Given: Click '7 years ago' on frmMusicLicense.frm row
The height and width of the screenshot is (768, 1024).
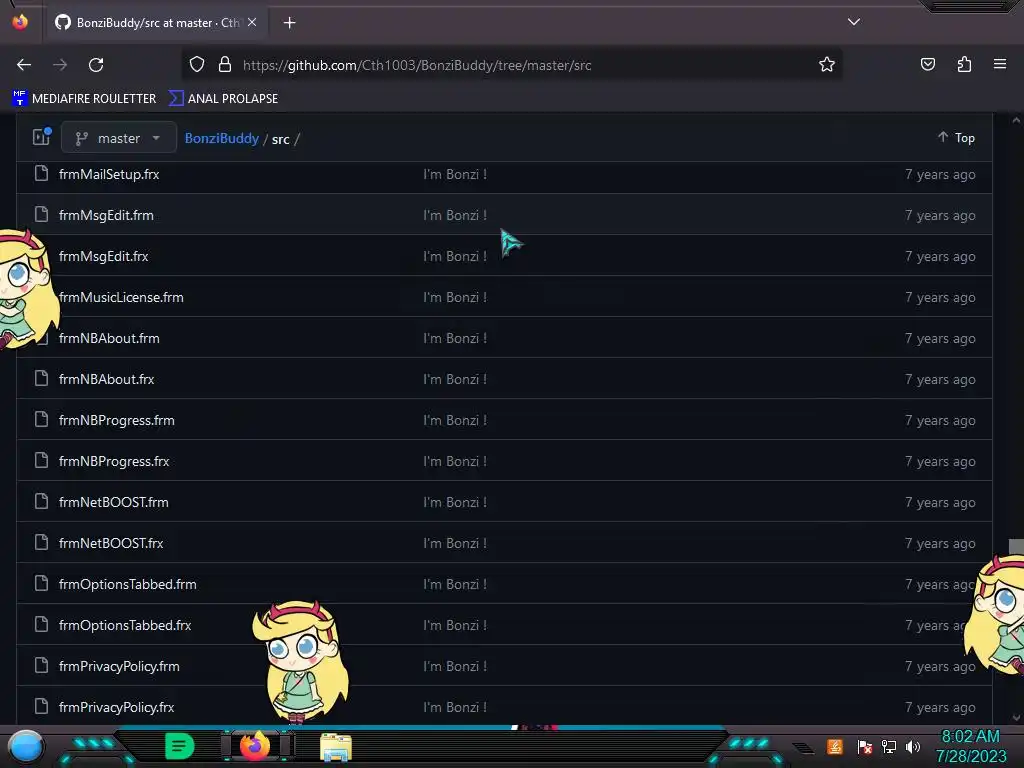Looking at the screenshot, I should tap(940, 298).
